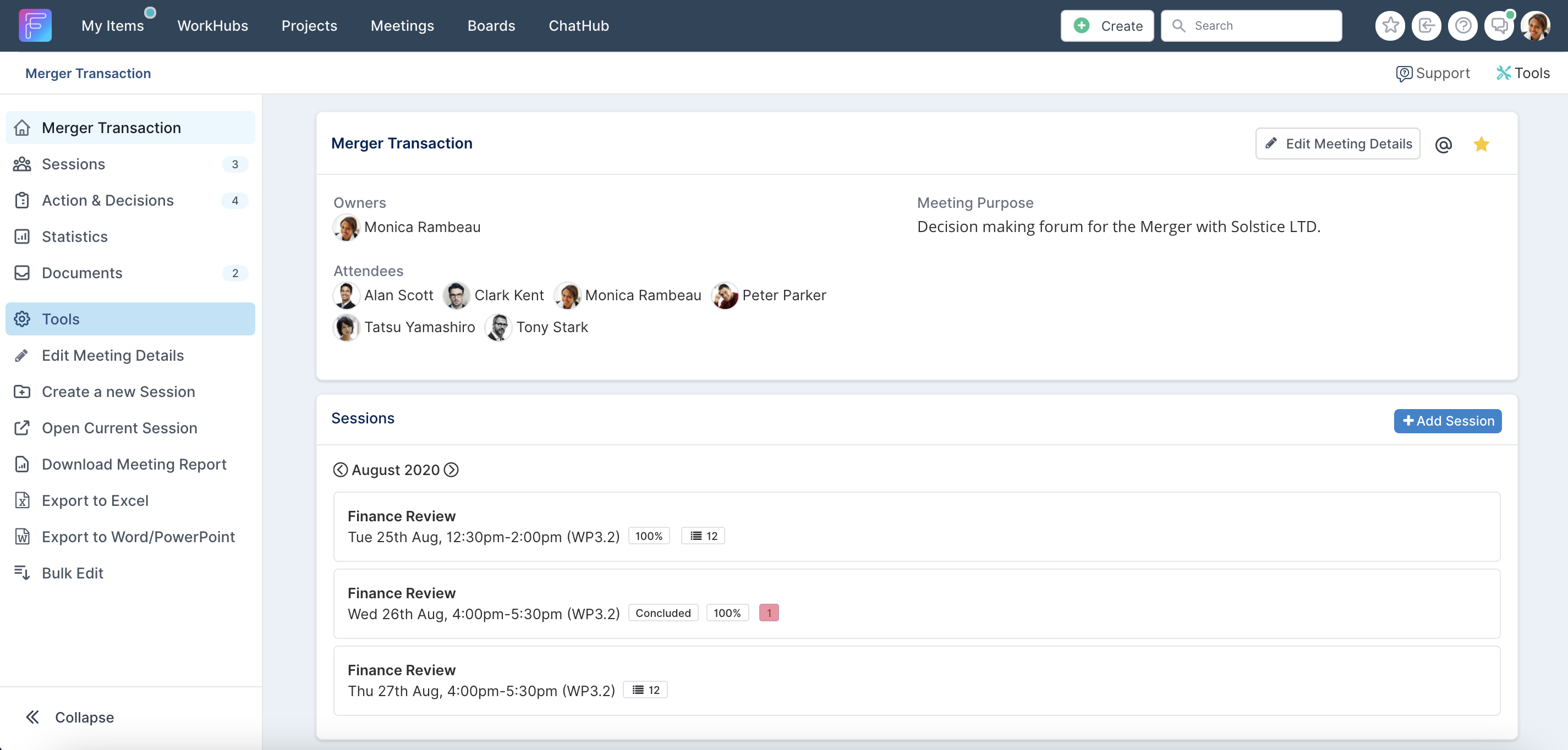Image resolution: width=1568 pixels, height=750 pixels.
Task: Toggle favorites with the star in top bar
Action: coord(1390,25)
